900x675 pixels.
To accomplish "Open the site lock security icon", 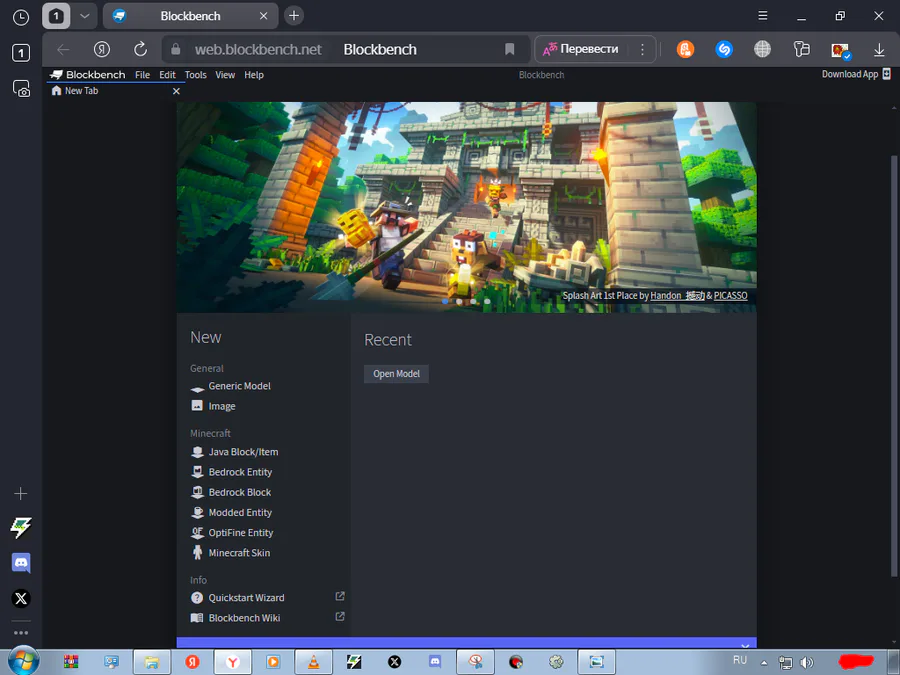I will tap(176, 49).
